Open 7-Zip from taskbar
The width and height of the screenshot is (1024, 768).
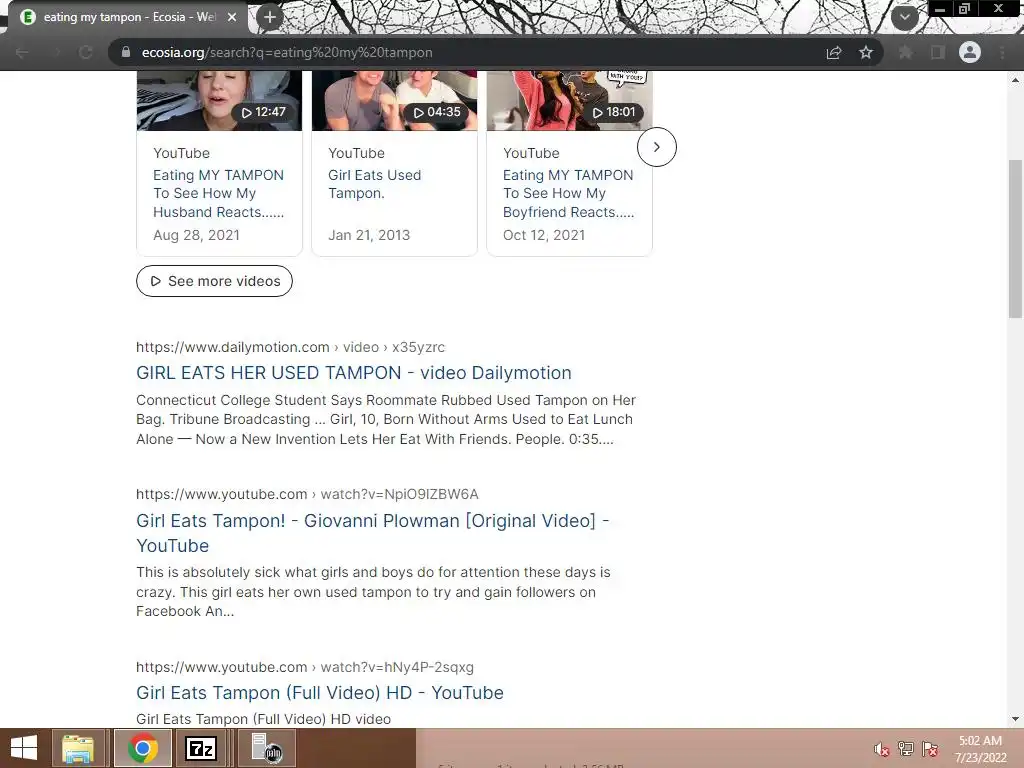click(201, 748)
